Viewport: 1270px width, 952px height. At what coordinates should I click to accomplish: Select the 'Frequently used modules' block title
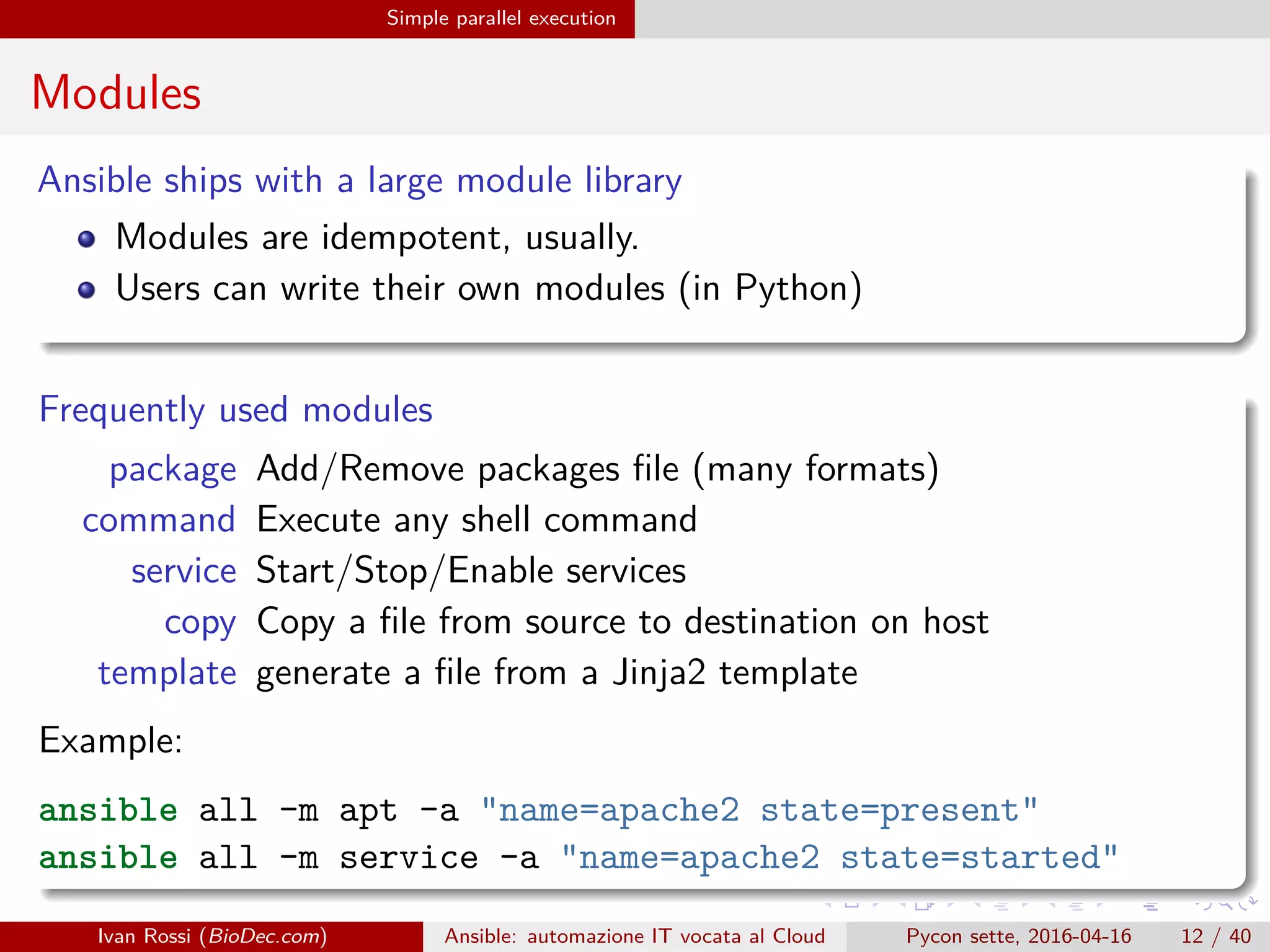(x=236, y=410)
